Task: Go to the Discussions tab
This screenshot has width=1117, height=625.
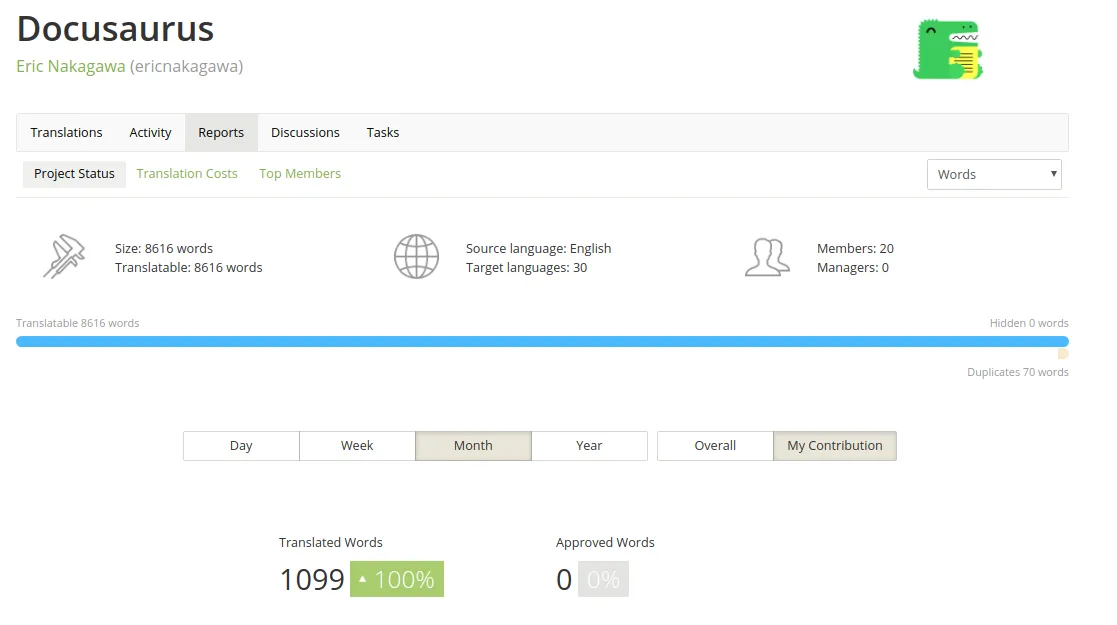Action: [305, 133]
